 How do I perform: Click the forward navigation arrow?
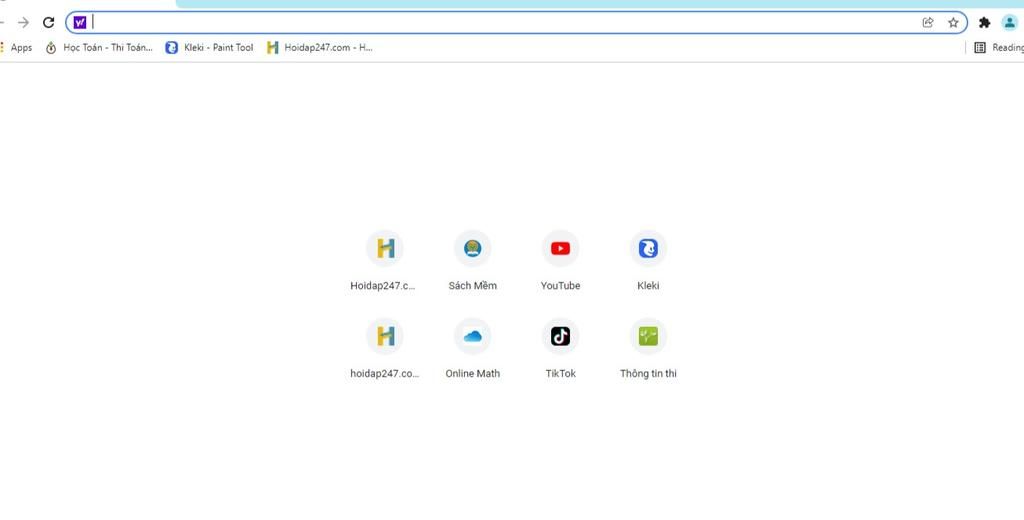tap(24, 23)
